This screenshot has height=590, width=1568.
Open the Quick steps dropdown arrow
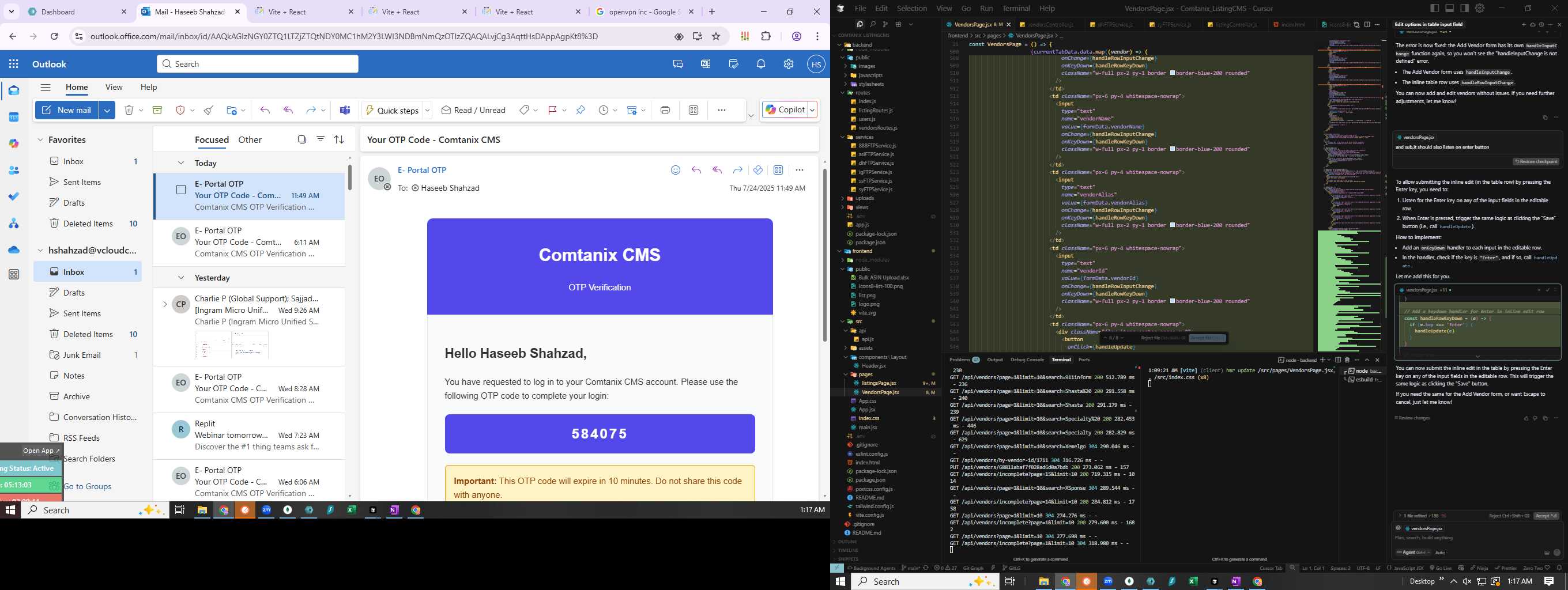tap(427, 110)
